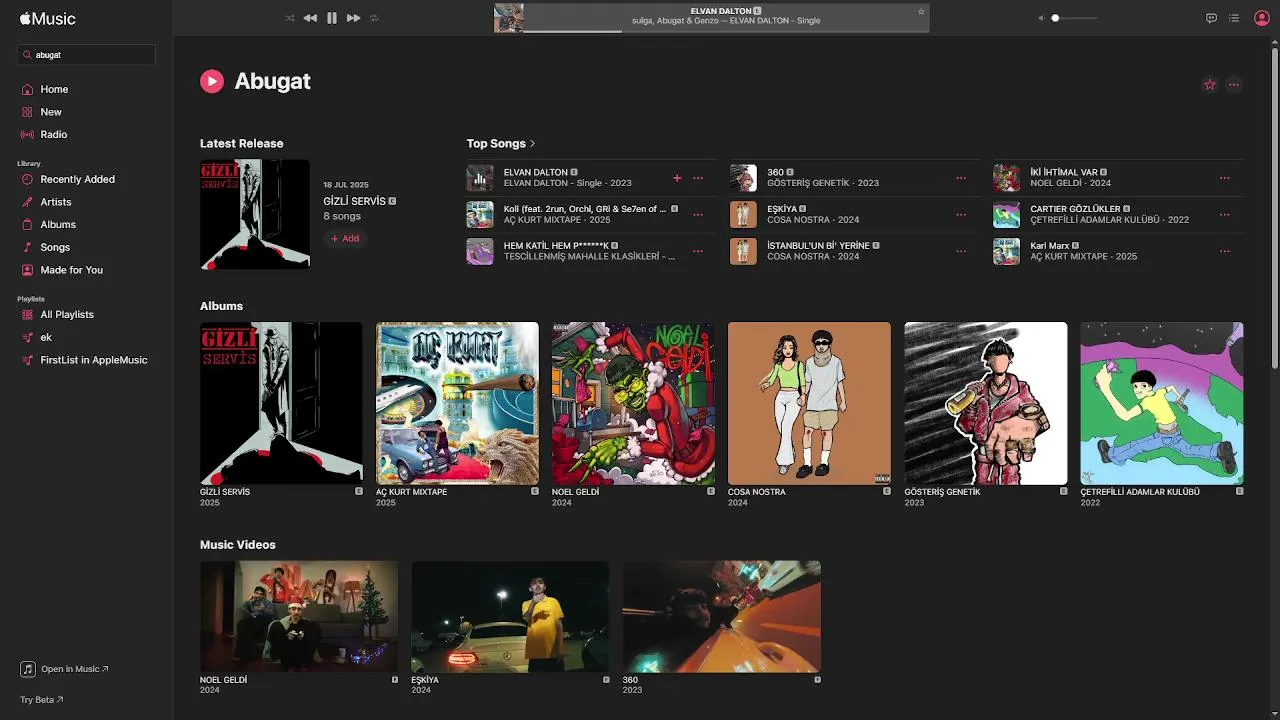The height and width of the screenshot is (720, 1280).
Task: Pause the current song
Action: 332,18
